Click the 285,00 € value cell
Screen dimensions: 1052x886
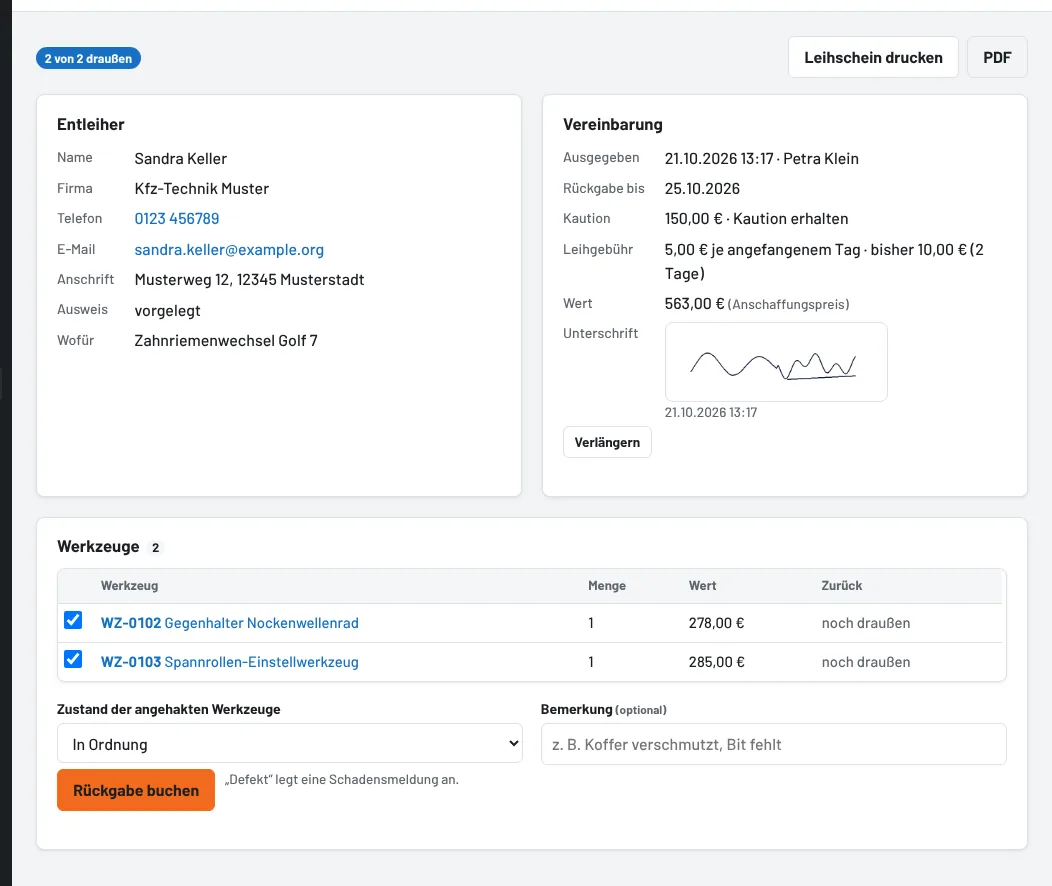point(716,662)
